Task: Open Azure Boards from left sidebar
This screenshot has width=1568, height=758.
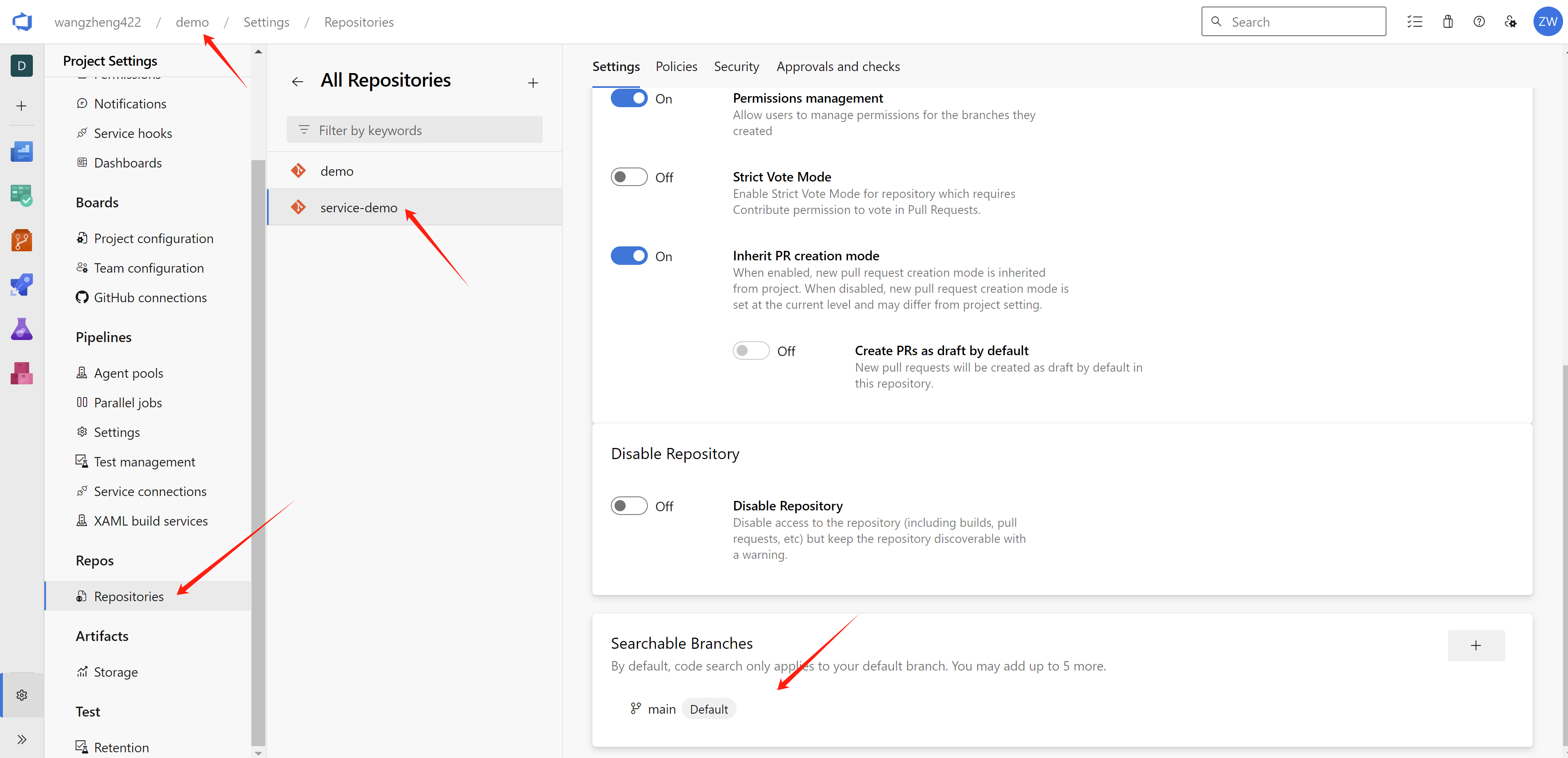Action: 22,195
